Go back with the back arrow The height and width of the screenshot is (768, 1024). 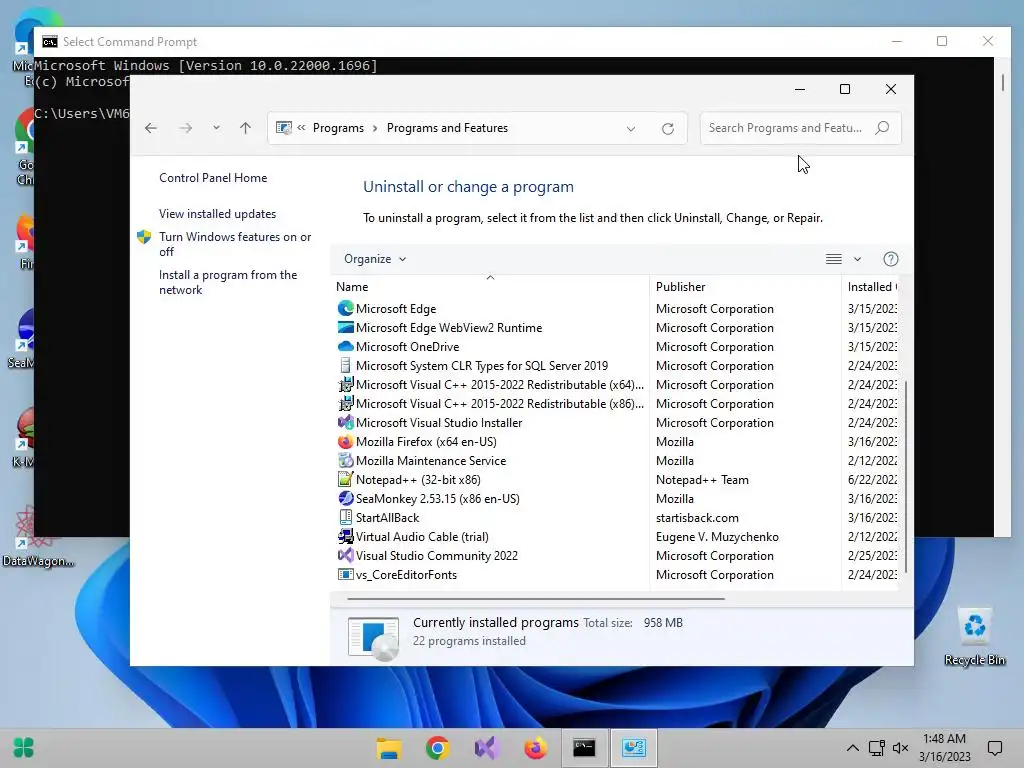(151, 128)
